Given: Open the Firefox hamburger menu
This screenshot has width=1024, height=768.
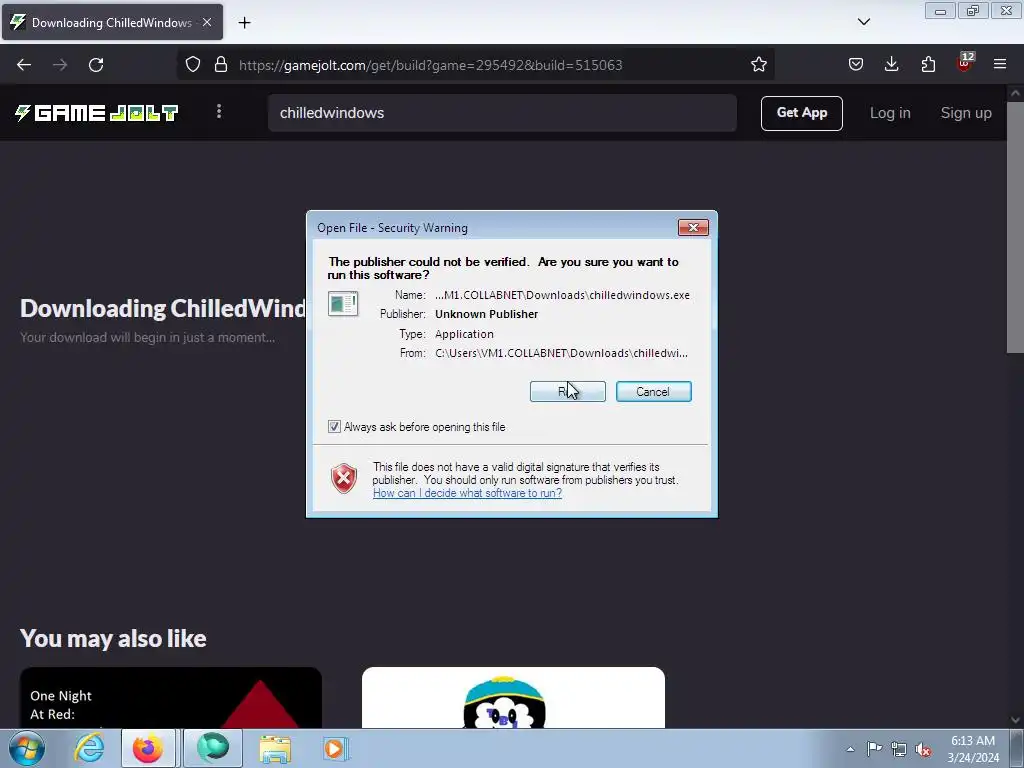Looking at the screenshot, I should click(x=1000, y=65).
